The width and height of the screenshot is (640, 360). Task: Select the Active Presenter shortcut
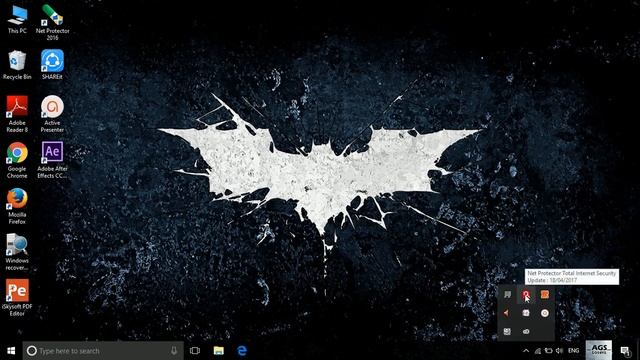tap(52, 114)
